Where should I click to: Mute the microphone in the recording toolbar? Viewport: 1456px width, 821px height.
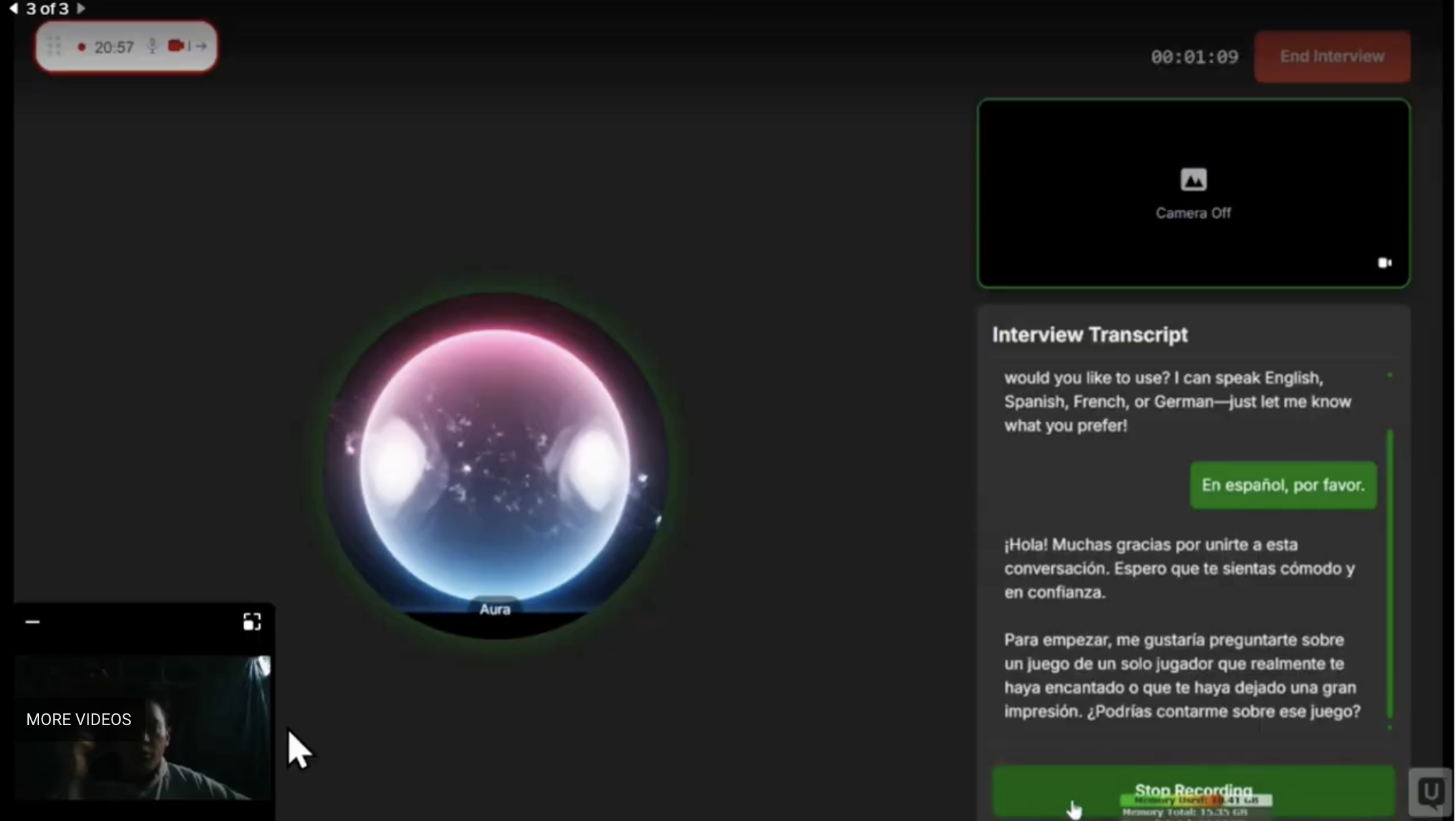(x=151, y=46)
